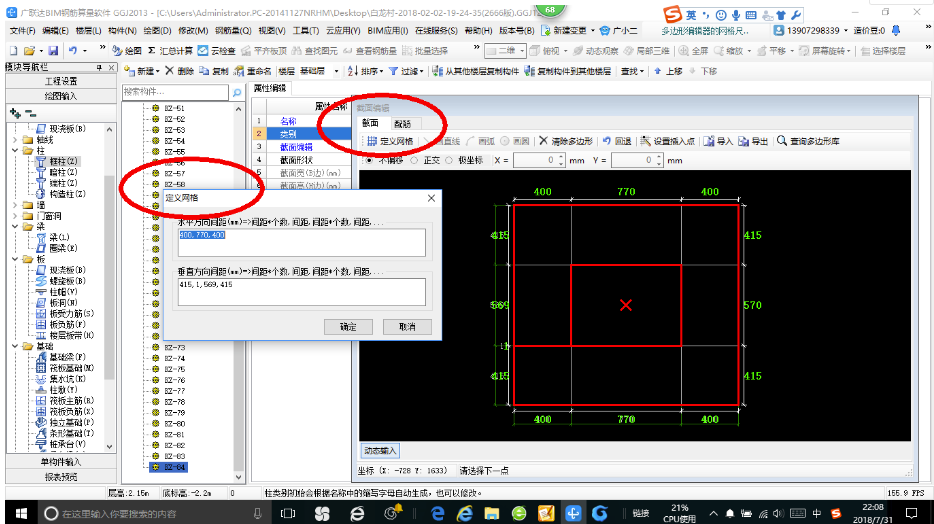
Task: Open File Explorer from the taskbar
Action: click(491, 513)
